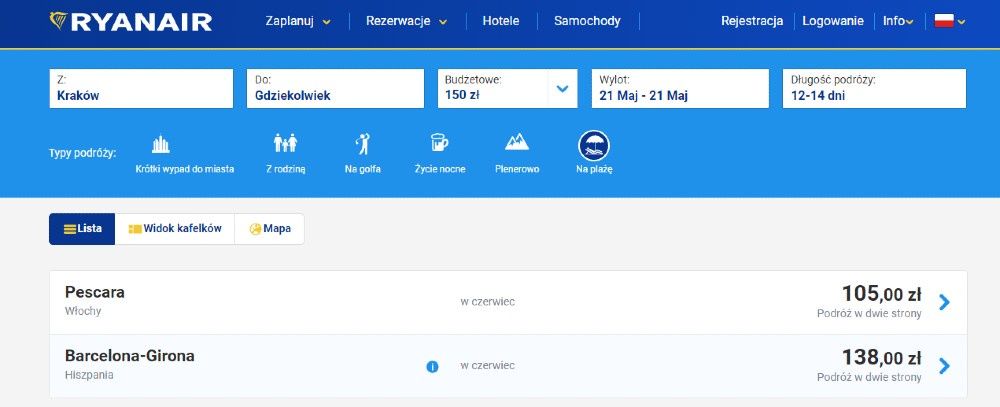The width and height of the screenshot is (1000, 407).
Task: Click the Rejestracja link
Action: pos(752,21)
